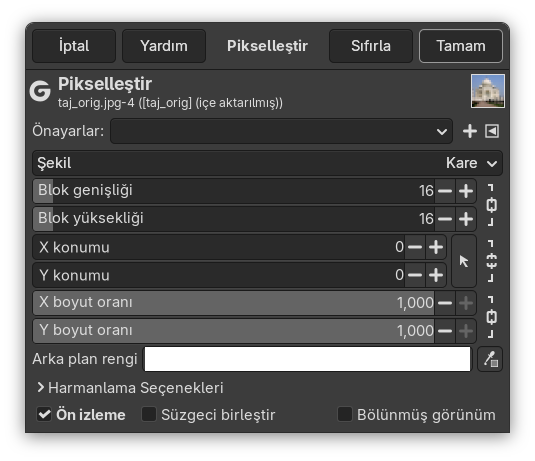Click the GEGL G logo icon
Screen dimensions: 535x461
(x=40, y=91)
